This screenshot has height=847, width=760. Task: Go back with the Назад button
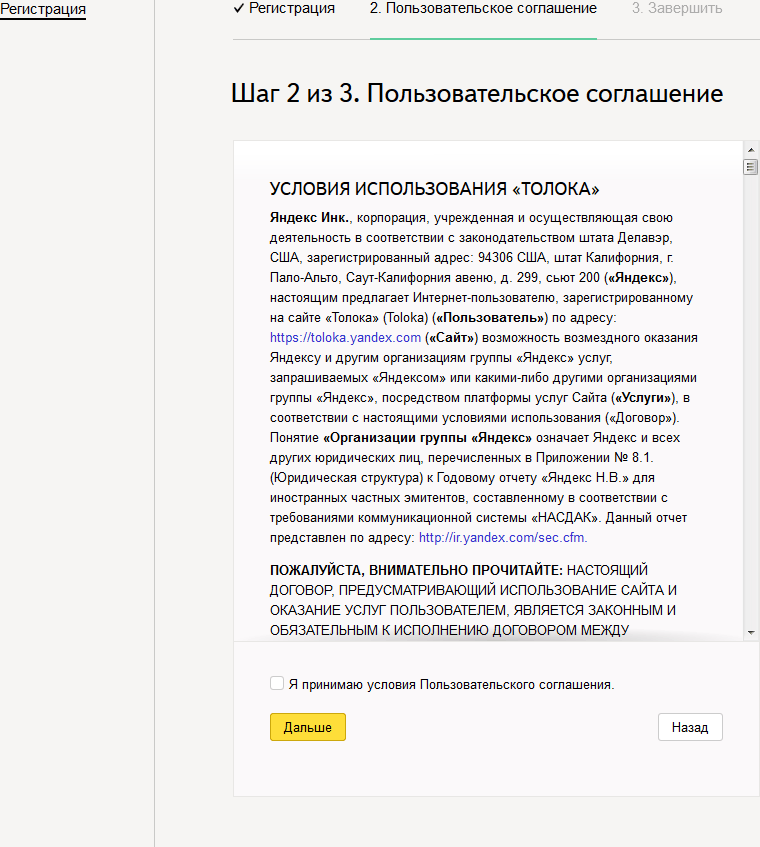[690, 727]
